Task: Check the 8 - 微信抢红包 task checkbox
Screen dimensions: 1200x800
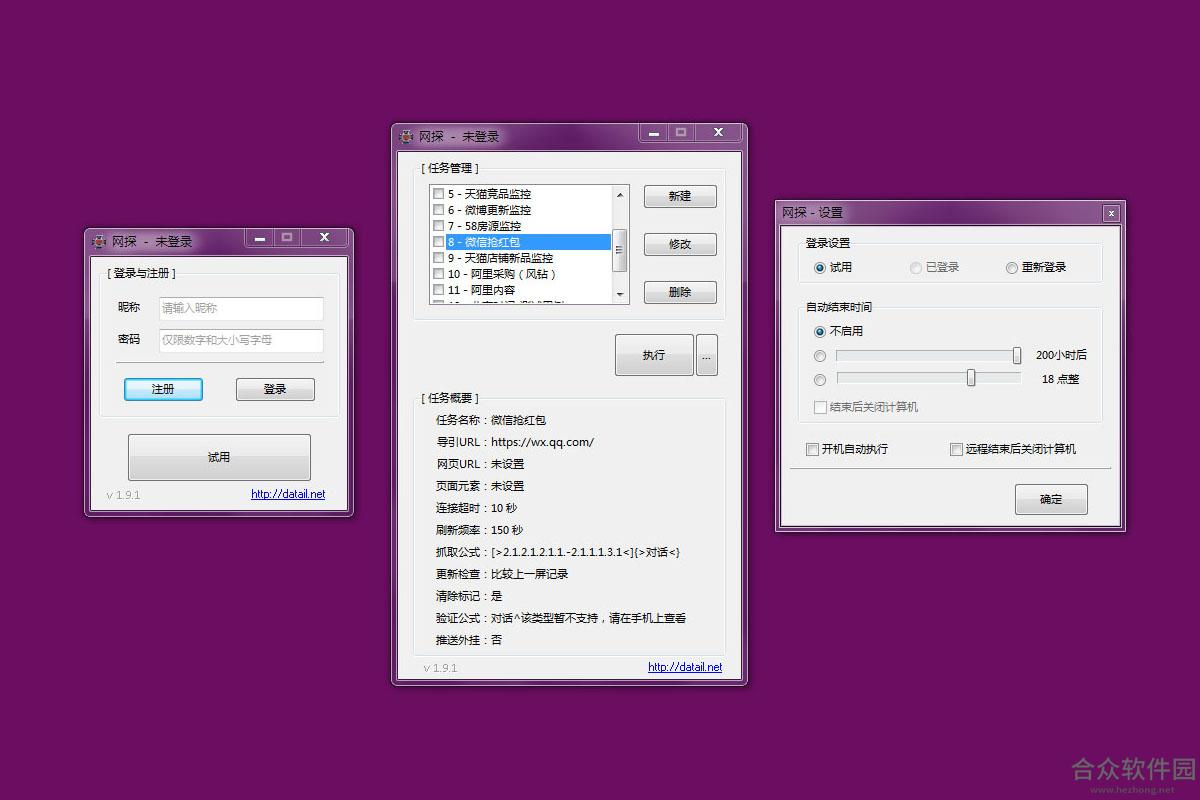Action: [x=438, y=242]
